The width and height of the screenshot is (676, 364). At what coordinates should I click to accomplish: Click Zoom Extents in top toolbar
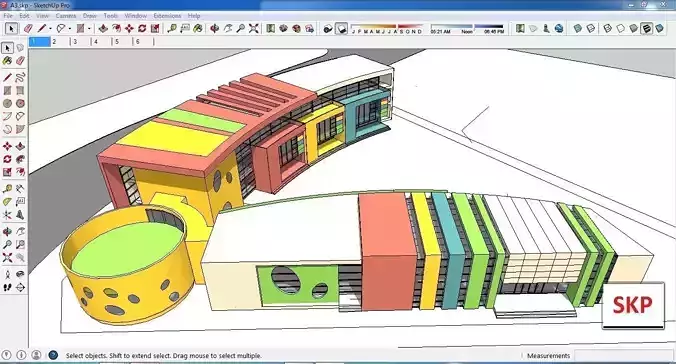tap(254, 28)
